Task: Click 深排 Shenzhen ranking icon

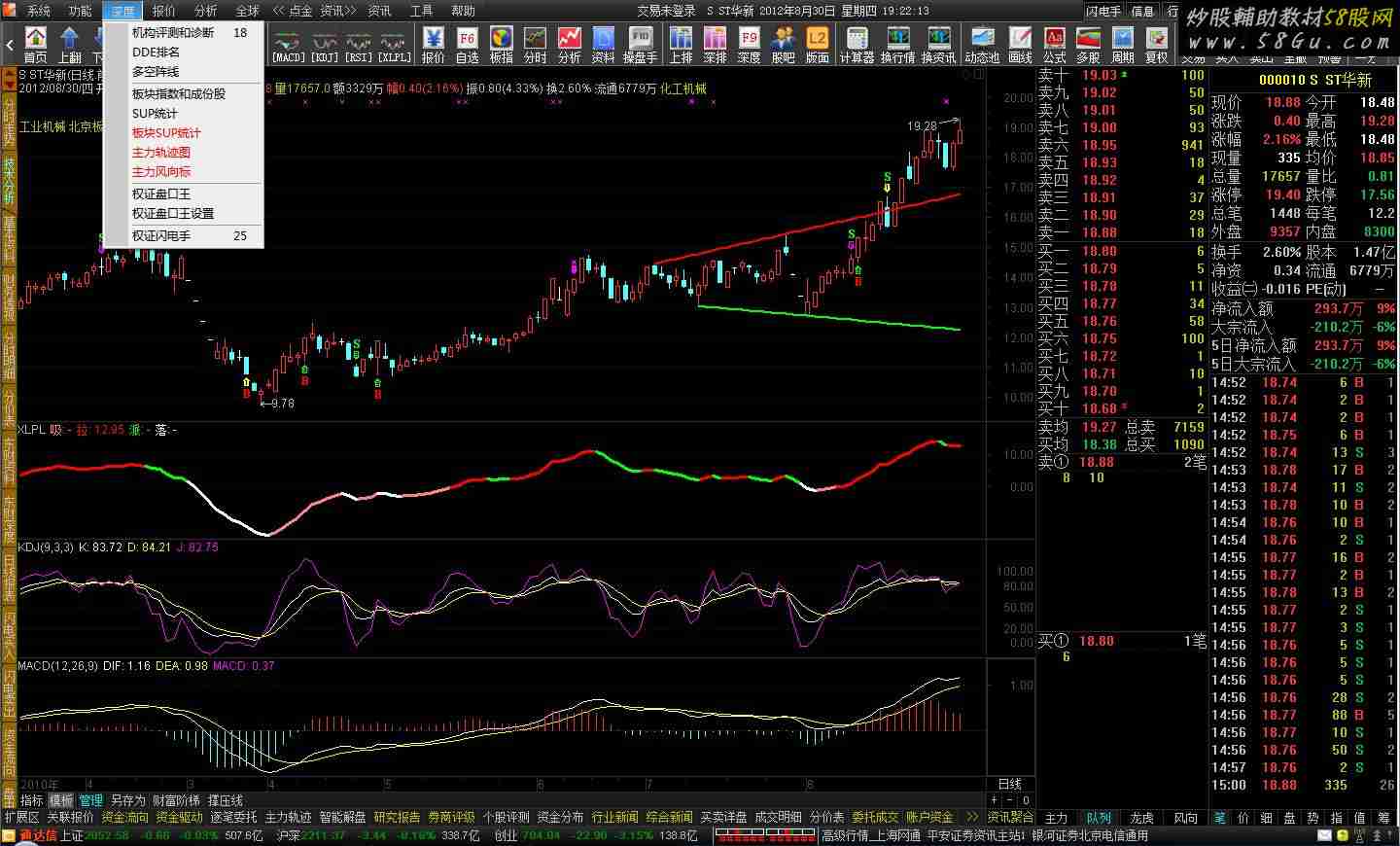Action: (716, 45)
